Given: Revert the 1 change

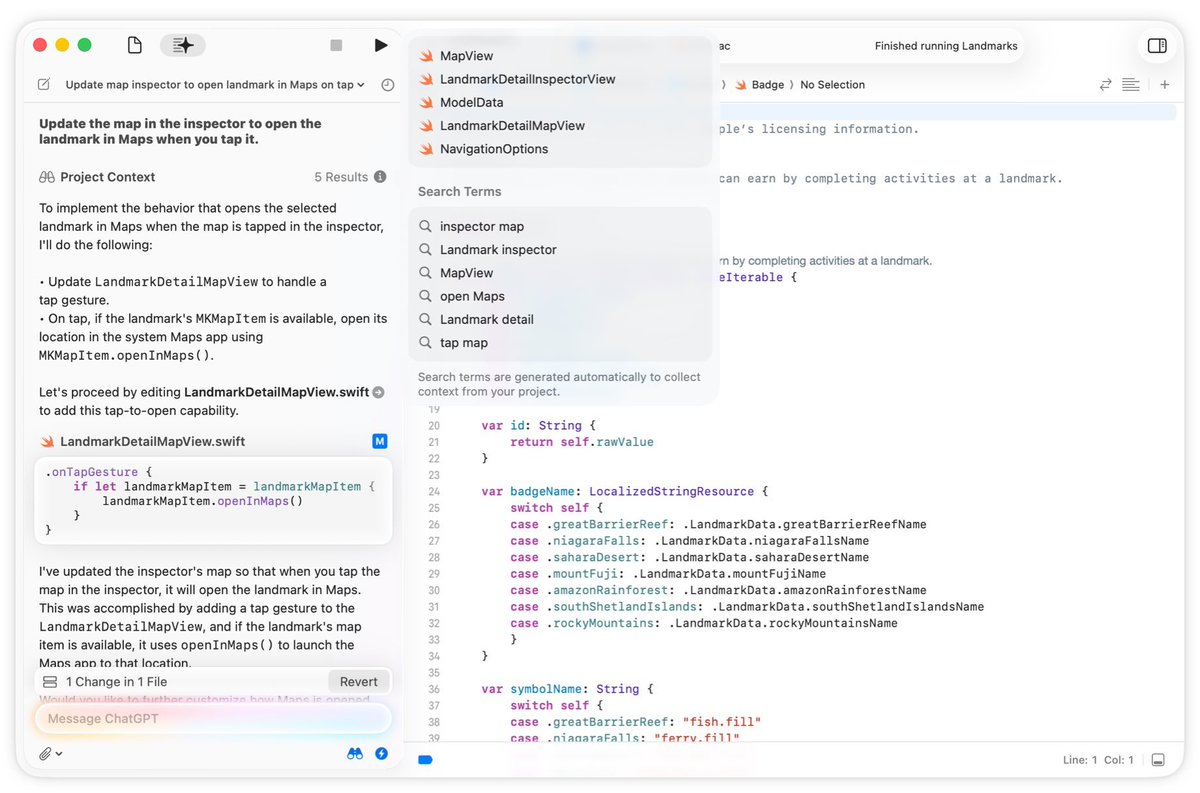Looking at the screenshot, I should pyautogui.click(x=358, y=682).
